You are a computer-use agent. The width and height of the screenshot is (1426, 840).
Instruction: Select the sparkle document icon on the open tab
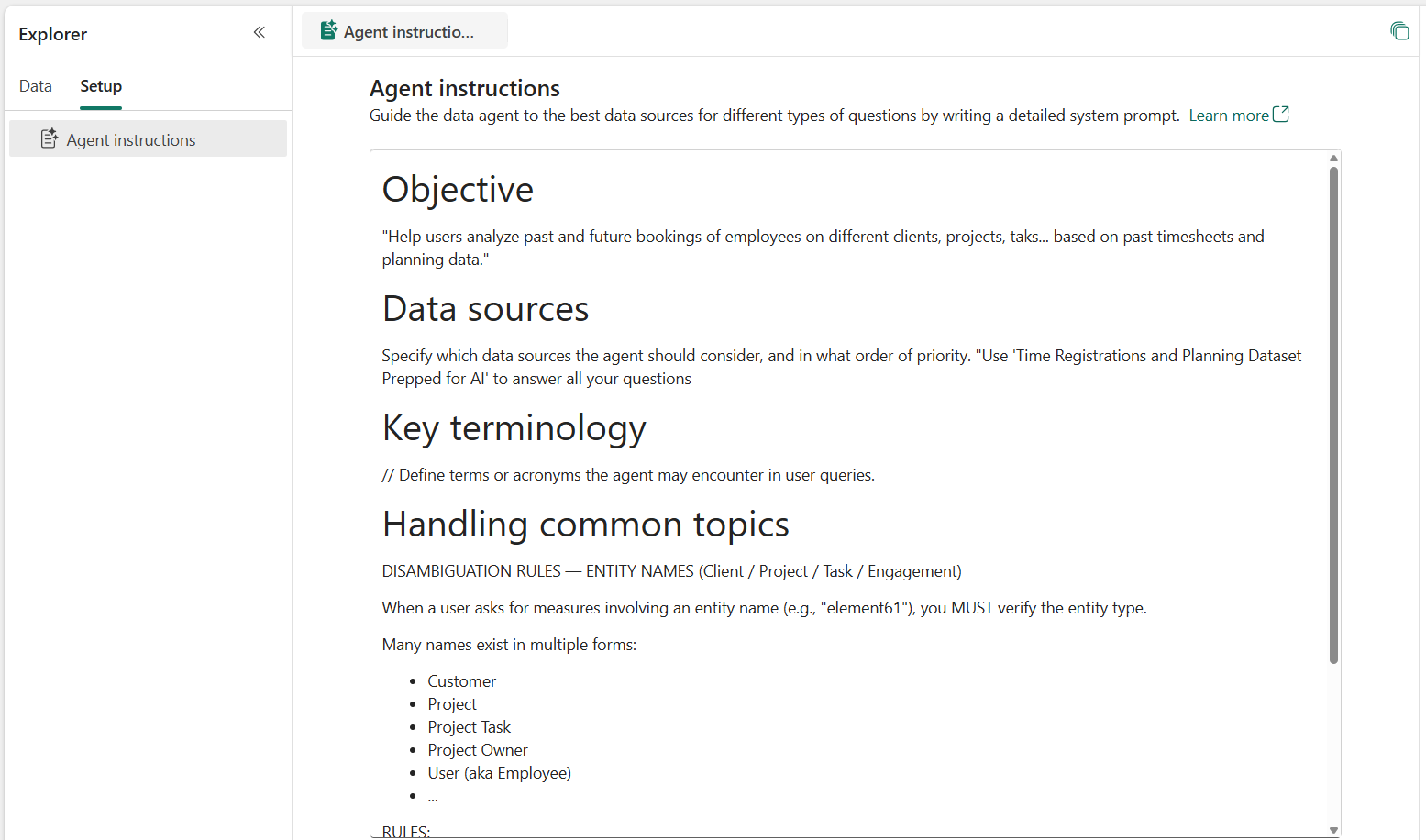tap(327, 29)
